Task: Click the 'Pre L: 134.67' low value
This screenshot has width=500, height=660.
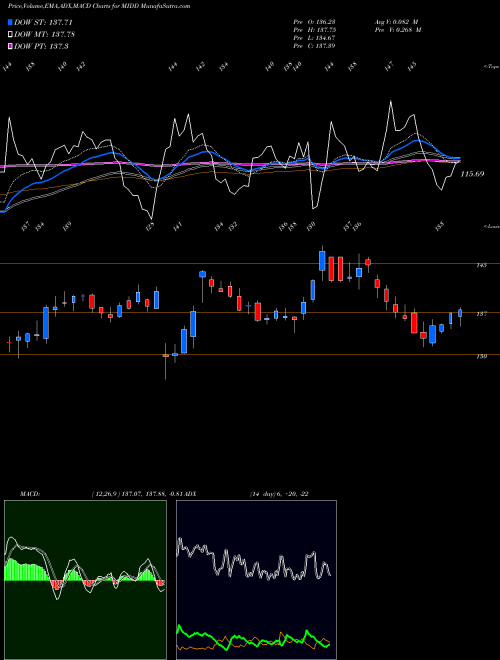Action: pos(314,38)
